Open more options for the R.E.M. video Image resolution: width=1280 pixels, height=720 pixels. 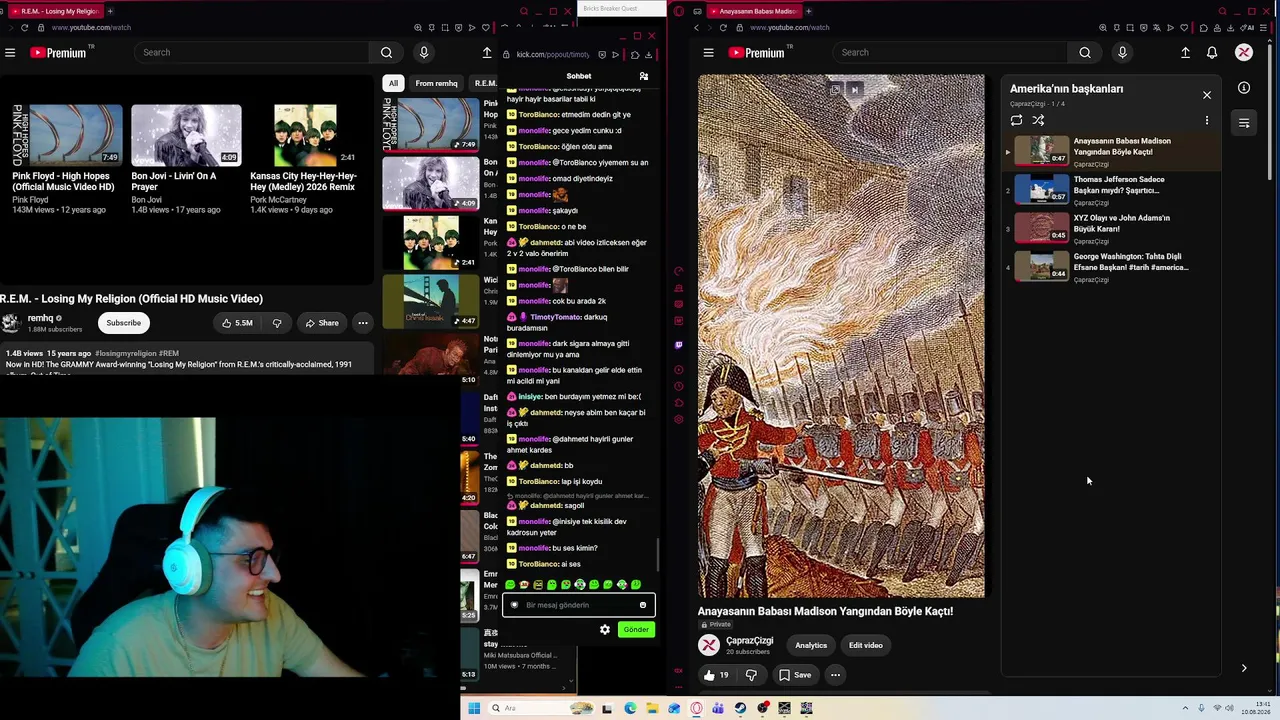click(x=363, y=323)
